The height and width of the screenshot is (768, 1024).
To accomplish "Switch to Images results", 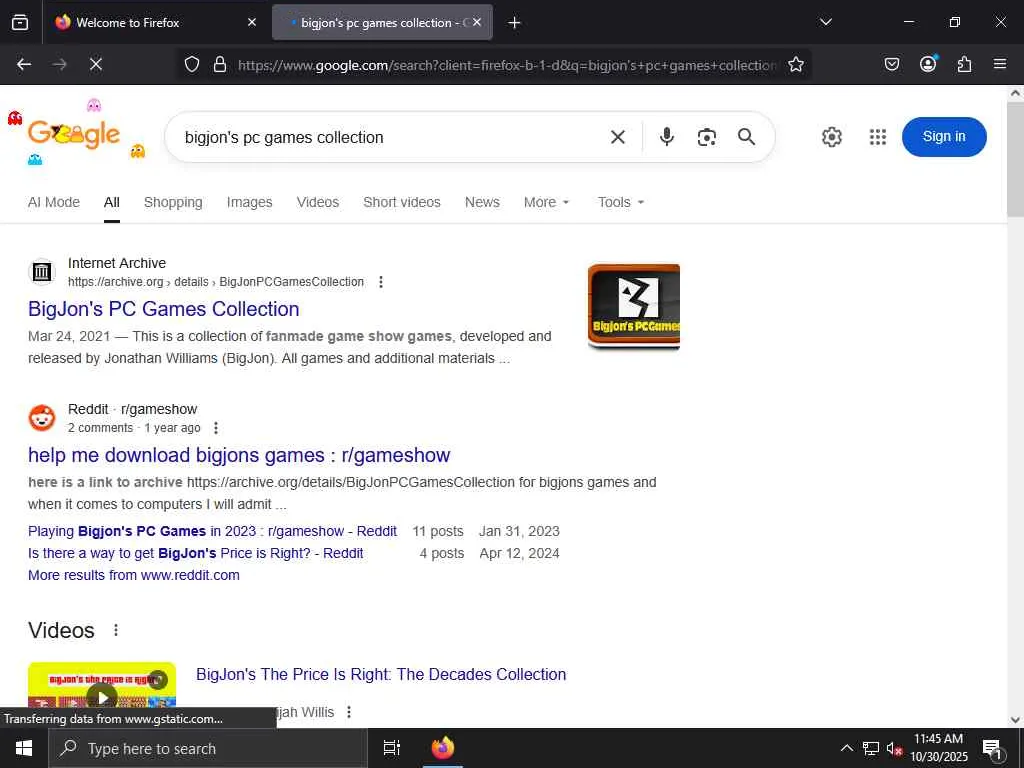I will pos(249,202).
